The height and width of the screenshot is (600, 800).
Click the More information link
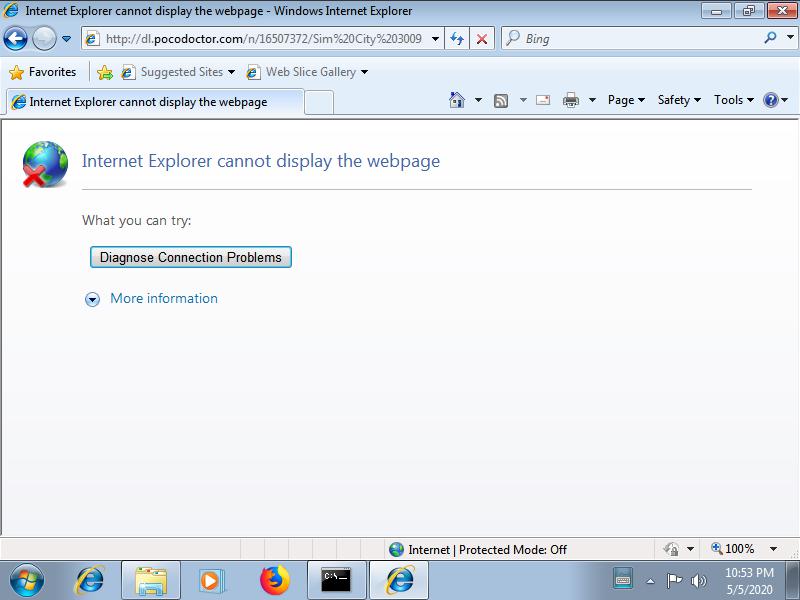[164, 298]
